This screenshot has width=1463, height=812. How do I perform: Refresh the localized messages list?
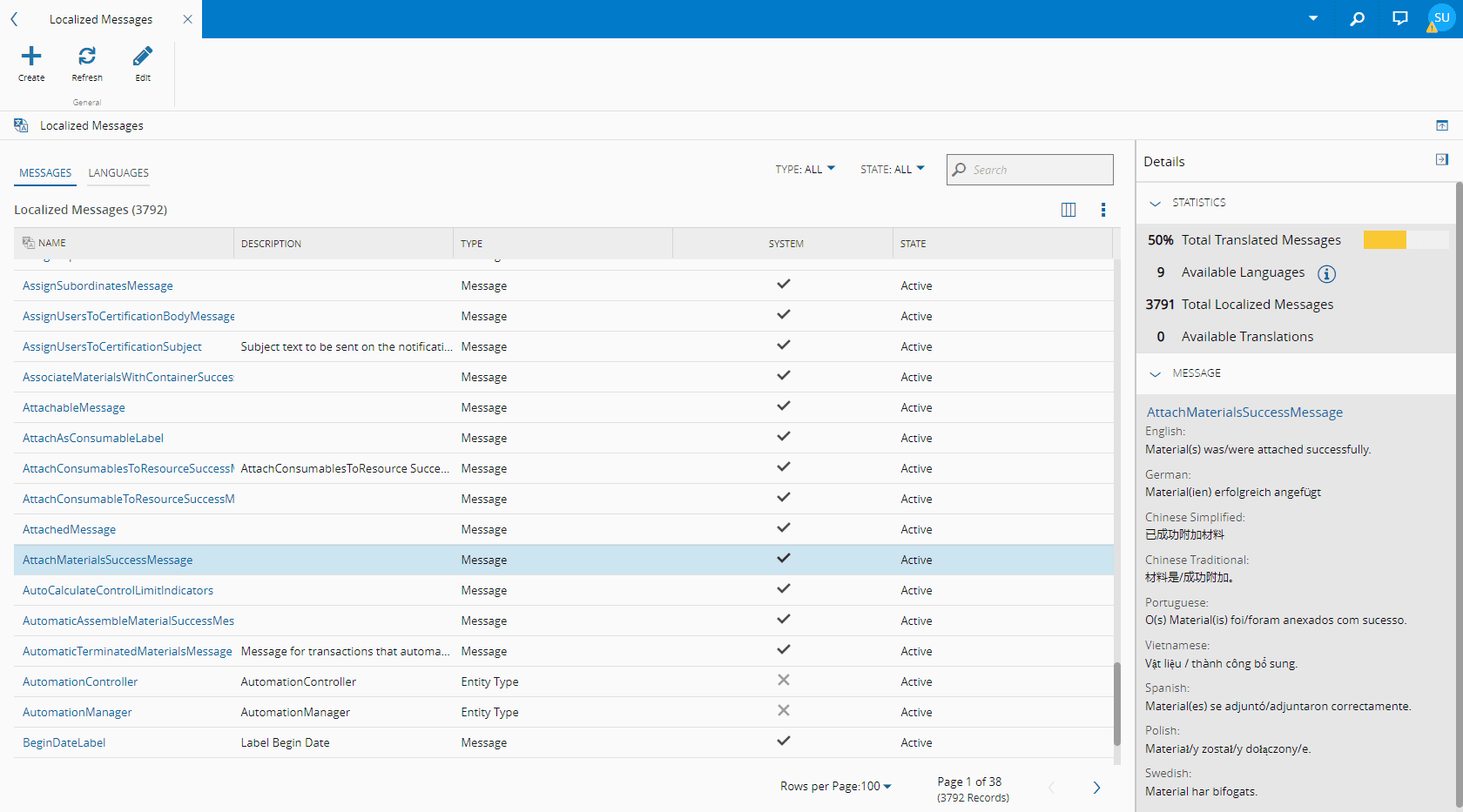(x=87, y=57)
